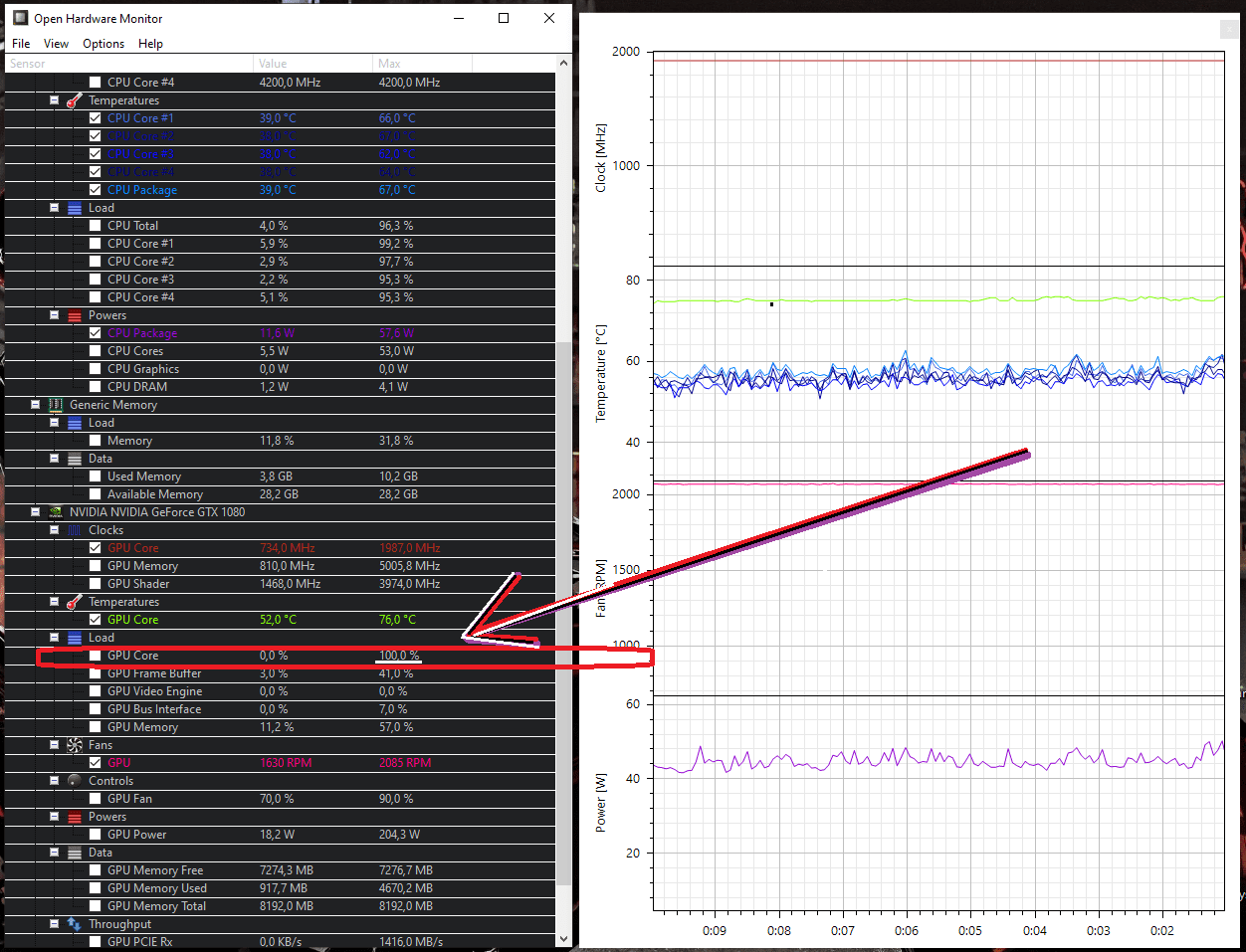
Task: Select the CPU DRAM power row
Action: pos(280,387)
